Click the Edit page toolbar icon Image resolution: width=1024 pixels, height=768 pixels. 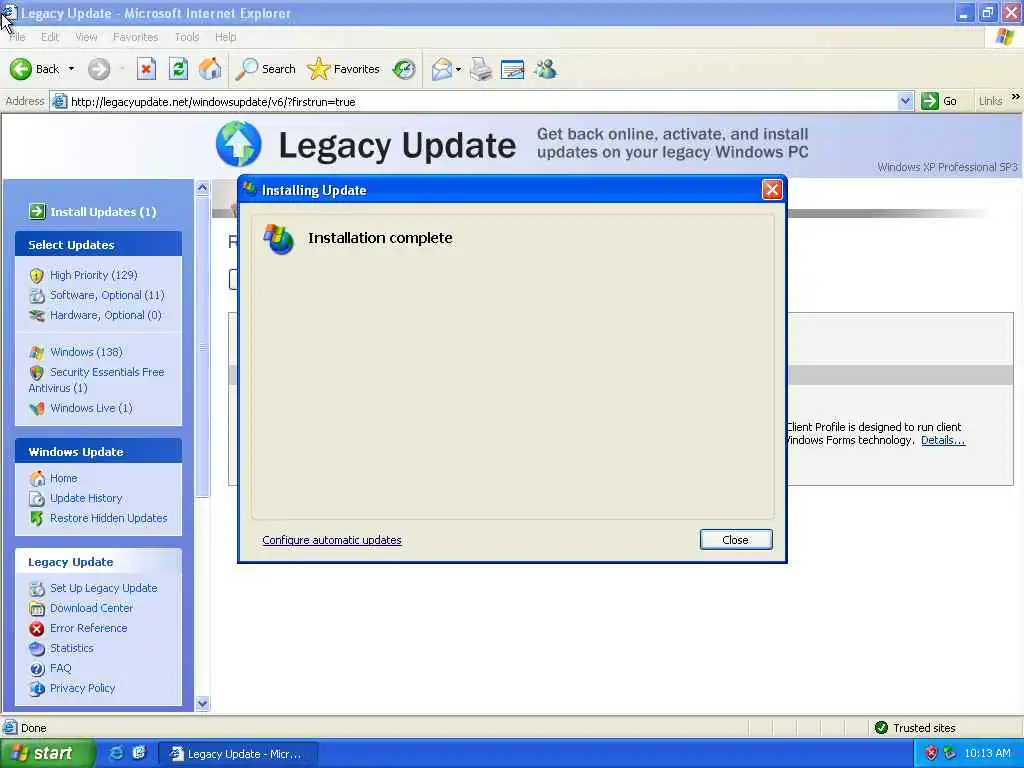click(513, 69)
